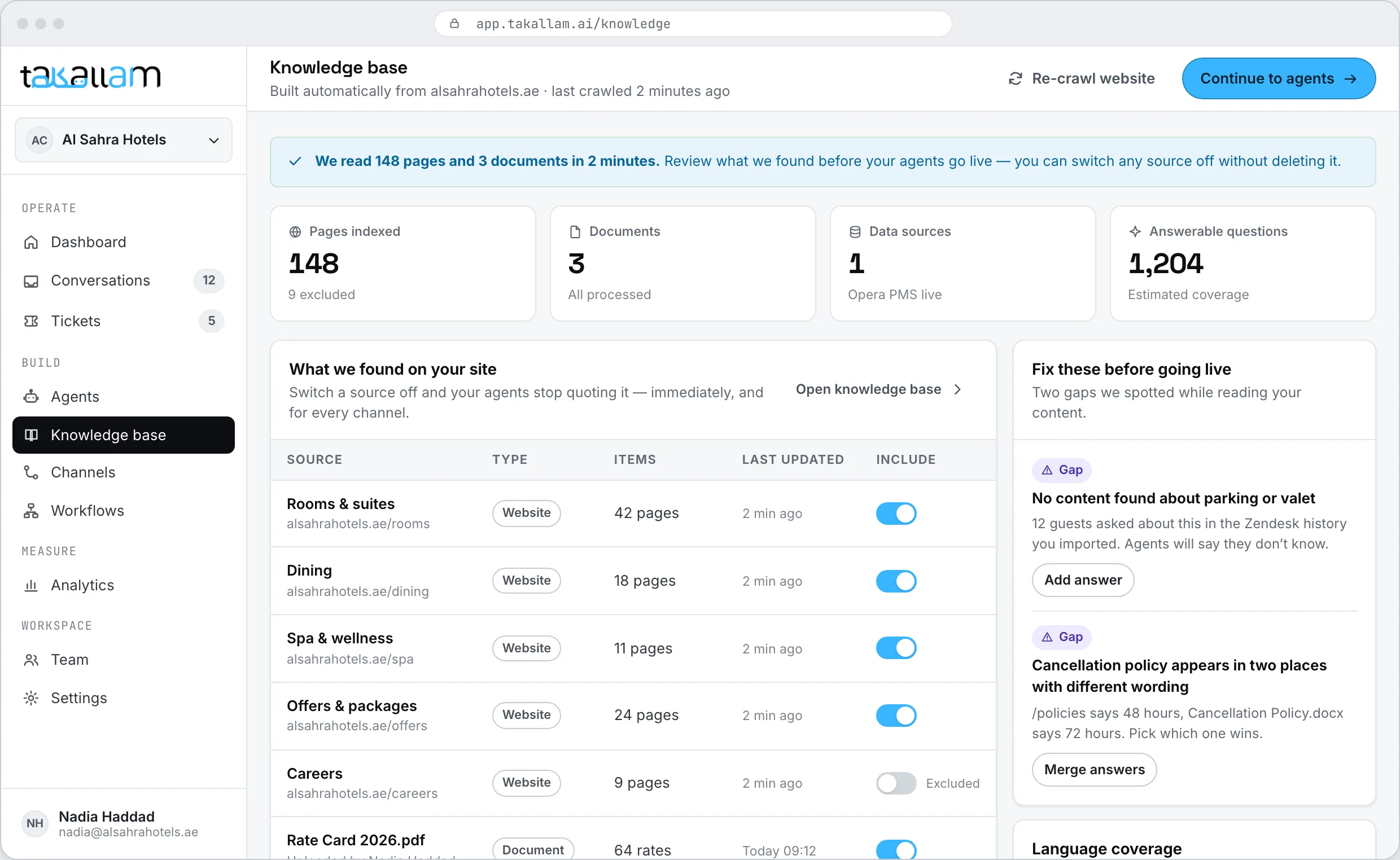Click the Analytics bar chart icon
Image resolution: width=1400 pixels, height=860 pixels.
point(31,585)
